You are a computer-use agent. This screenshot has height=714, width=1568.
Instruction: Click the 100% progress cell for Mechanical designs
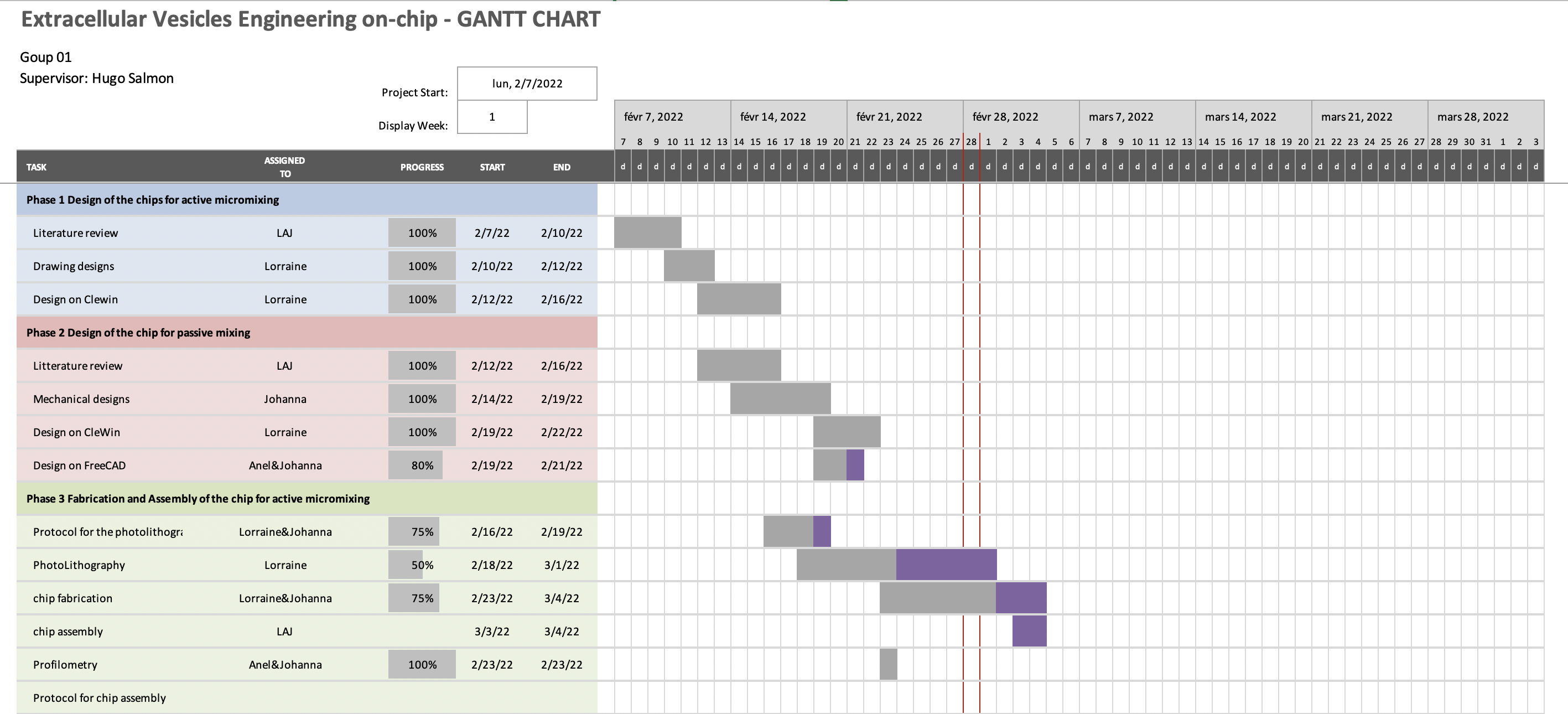click(422, 399)
